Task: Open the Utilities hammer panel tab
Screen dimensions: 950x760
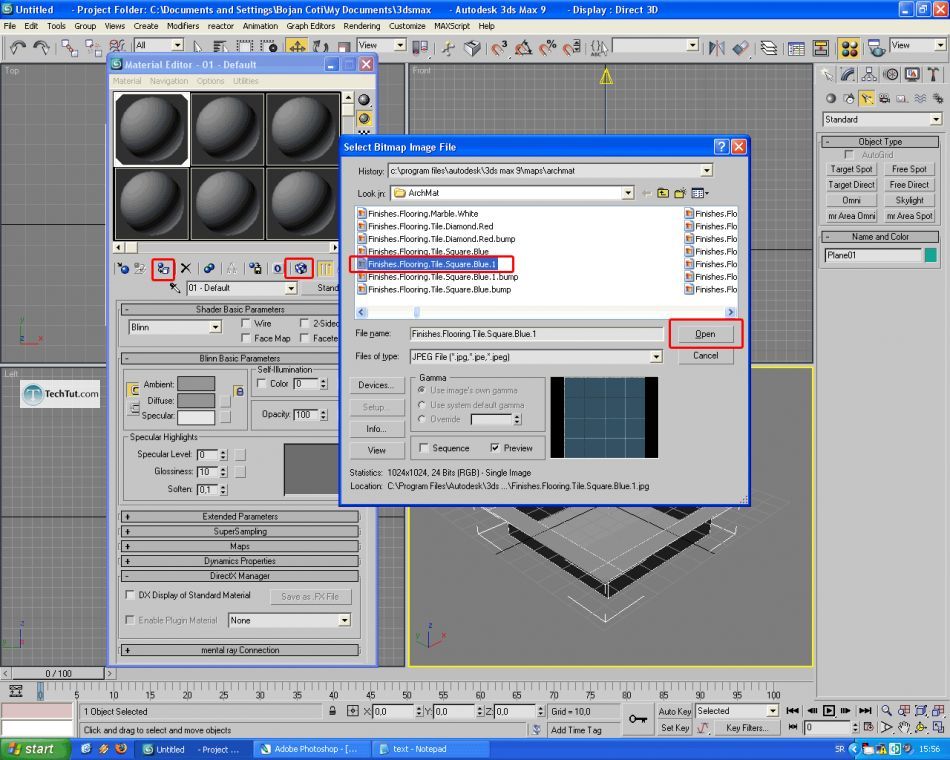Action: pyautogui.click(x=933, y=75)
